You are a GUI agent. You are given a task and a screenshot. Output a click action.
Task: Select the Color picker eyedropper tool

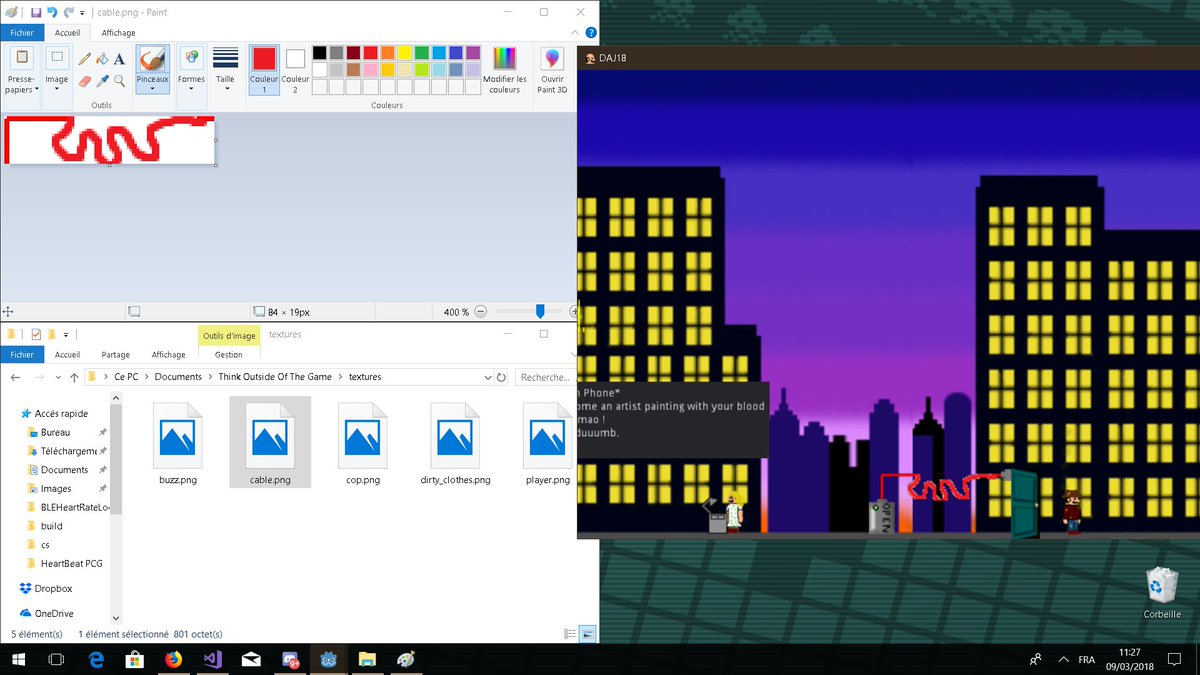tap(102, 80)
